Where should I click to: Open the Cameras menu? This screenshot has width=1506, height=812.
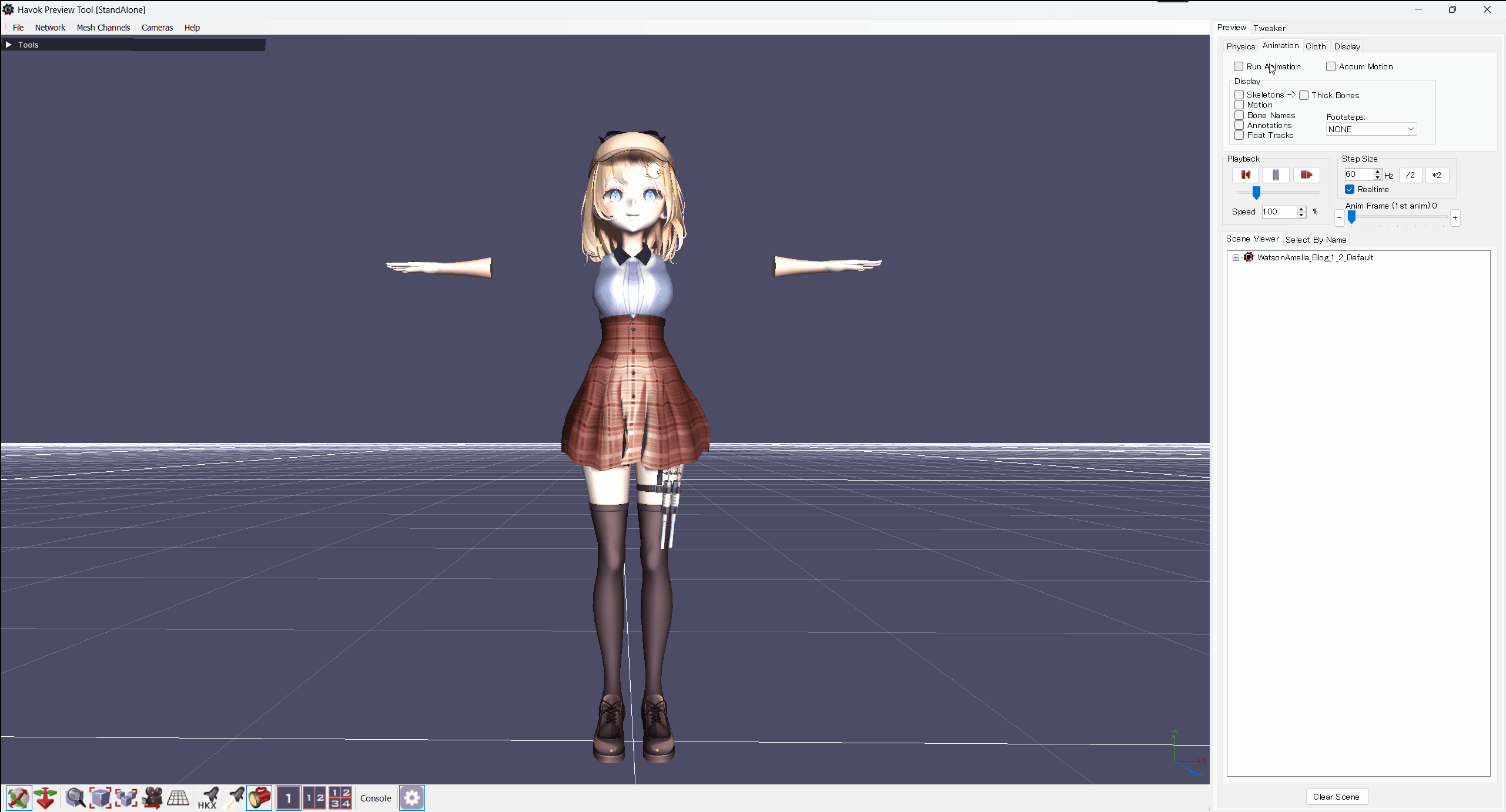tap(157, 28)
